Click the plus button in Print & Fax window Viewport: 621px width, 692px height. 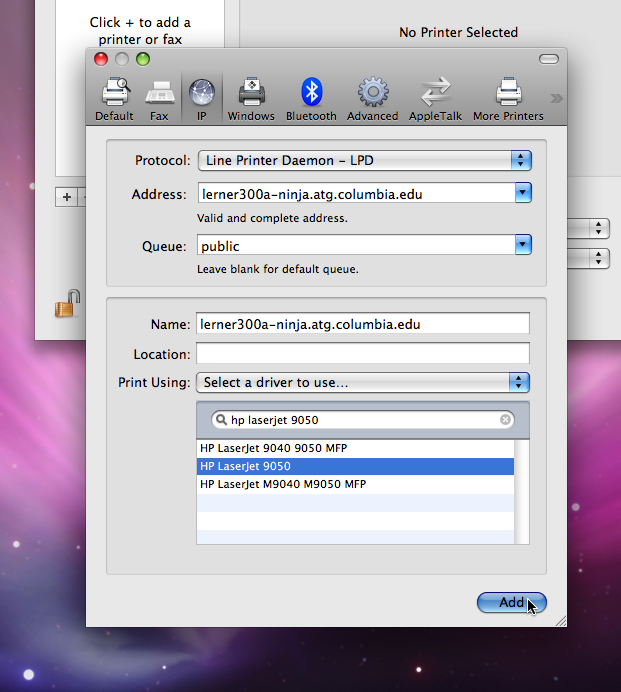67,197
